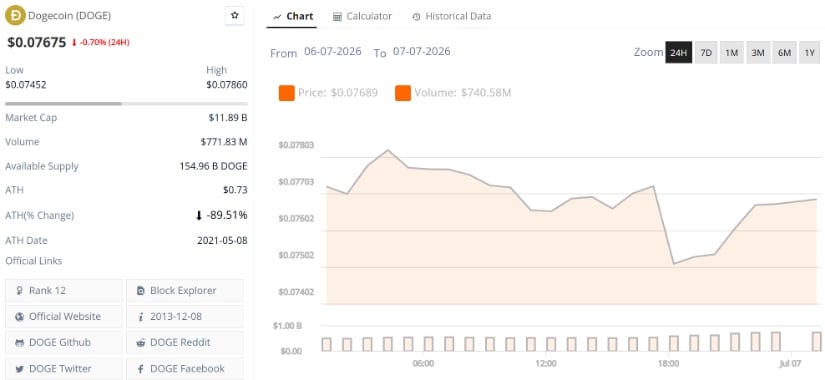Image resolution: width=825 pixels, height=380 pixels.
Task: Open the Historical Data tab
Action: coord(451,16)
